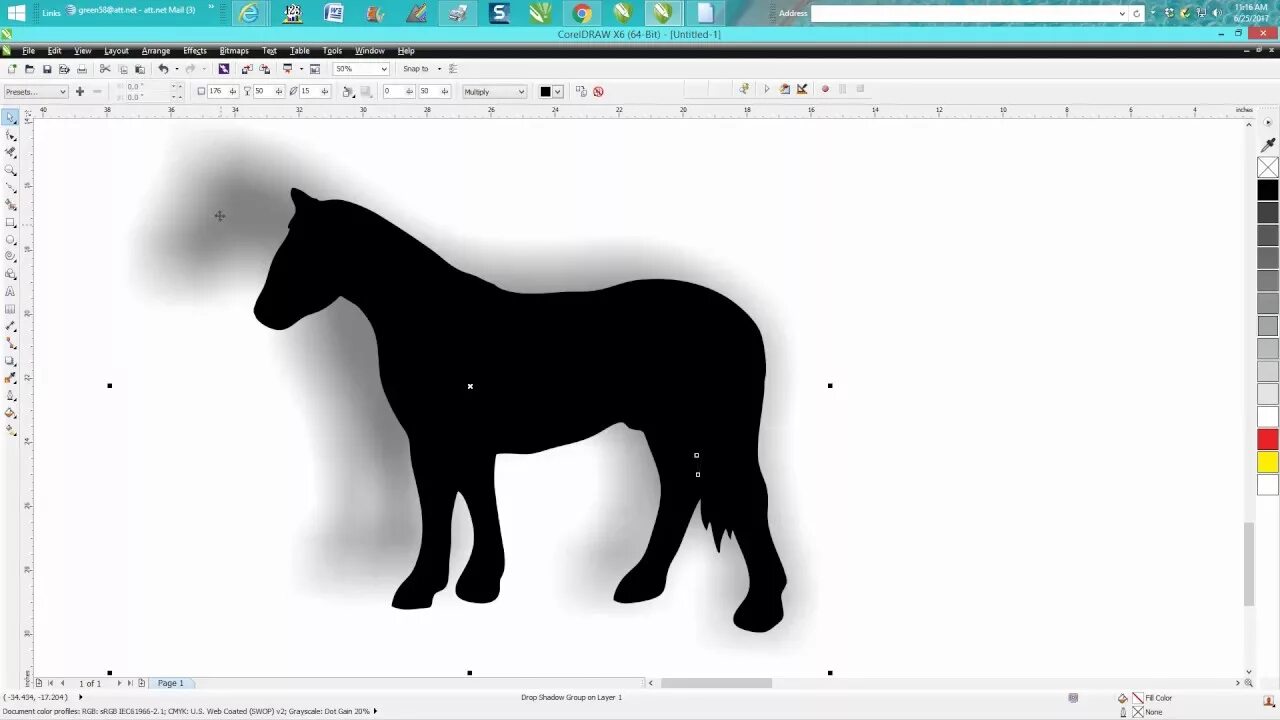
Task: Expand the Undo history dropdown arrow
Action: 177,69
